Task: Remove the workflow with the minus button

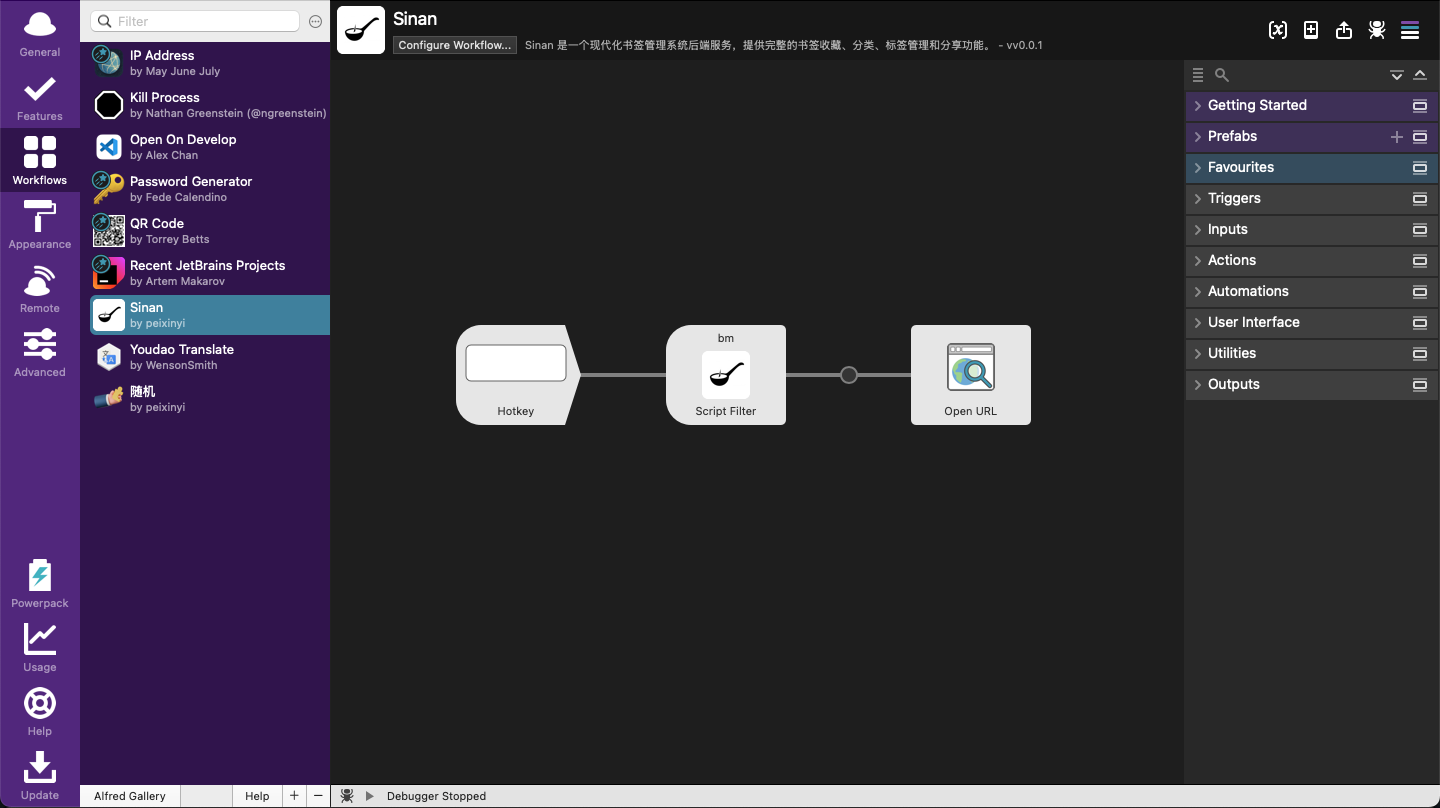Action: (x=318, y=796)
